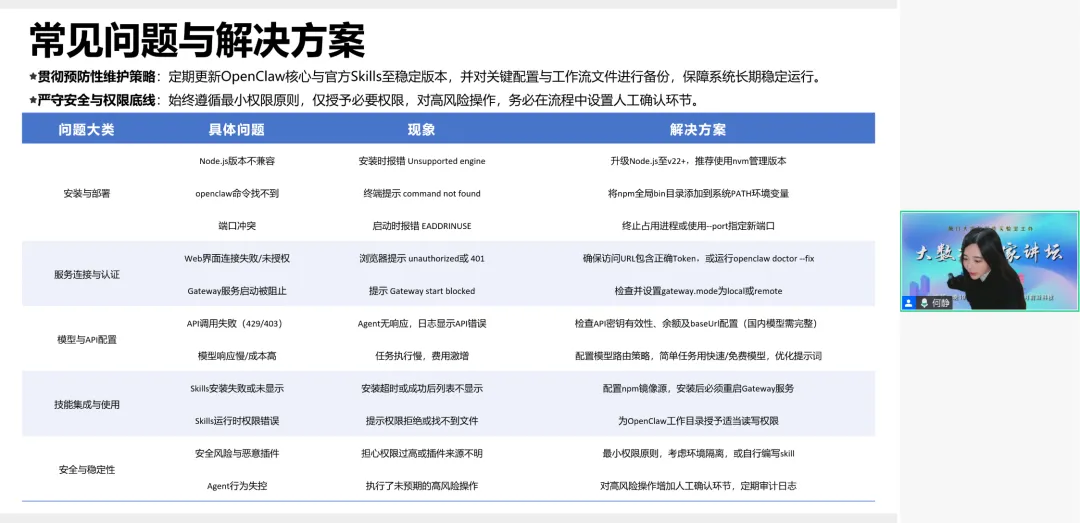Click the green microphone icon beside 何静
Viewport: 1080px width, 523px height.
[x=924, y=303]
